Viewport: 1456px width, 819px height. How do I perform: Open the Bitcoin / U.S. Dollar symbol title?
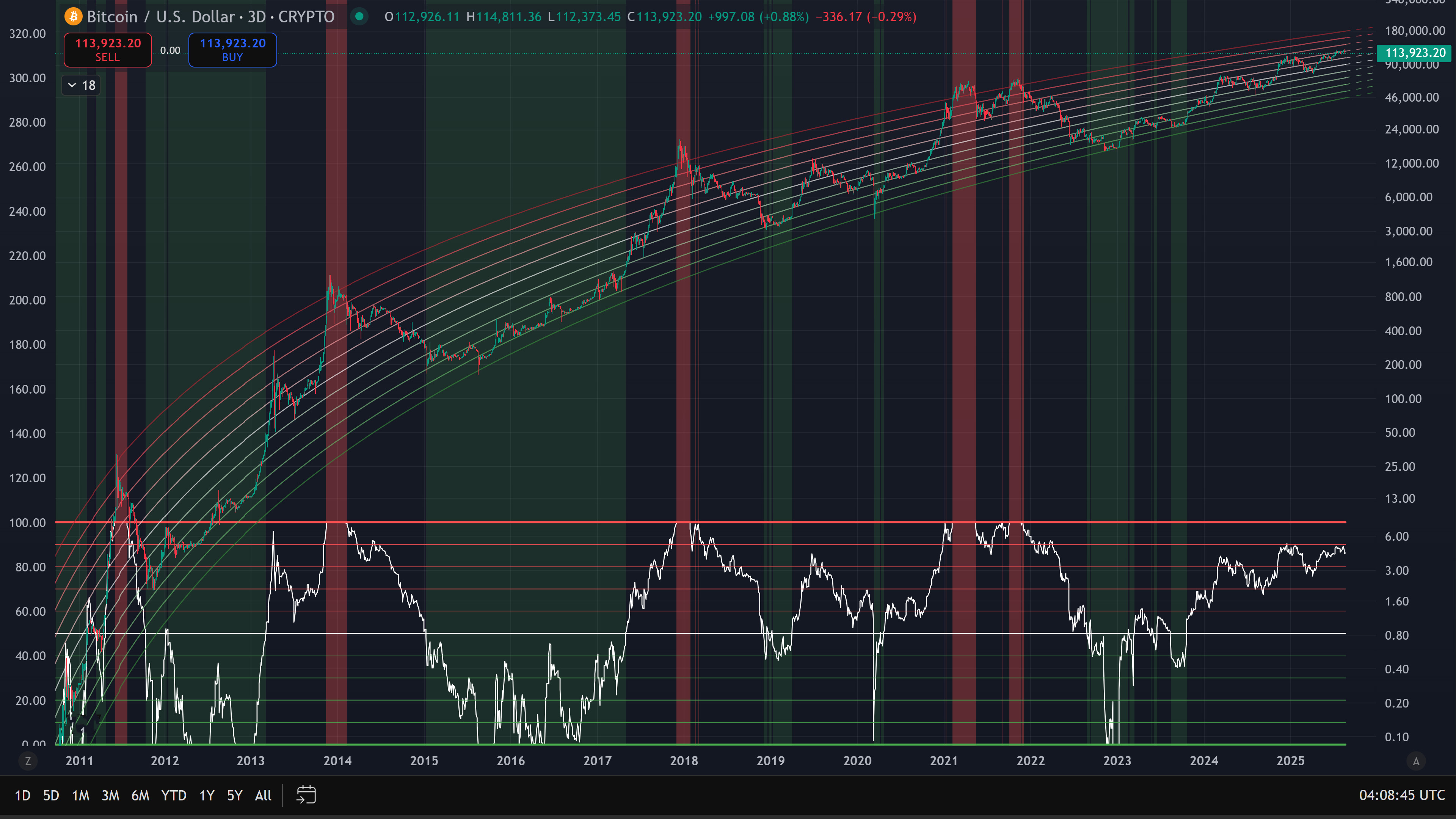(x=210, y=16)
